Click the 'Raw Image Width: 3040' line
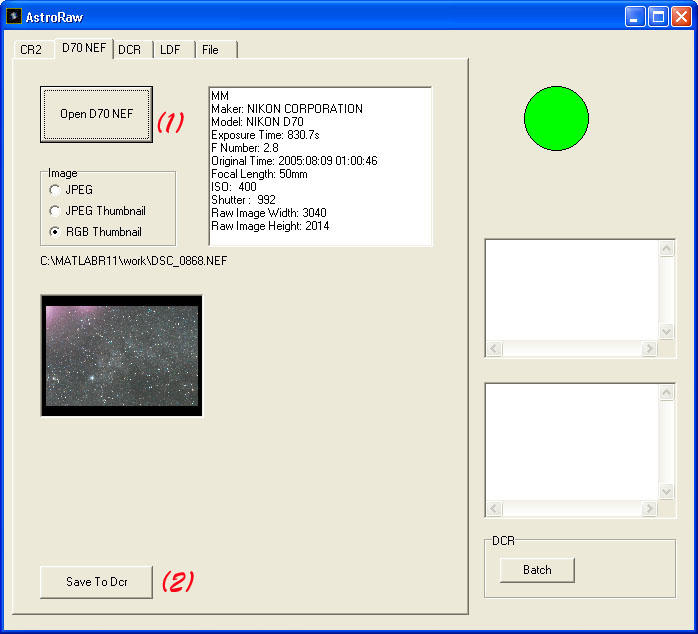The width and height of the screenshot is (698, 634). [x=269, y=213]
